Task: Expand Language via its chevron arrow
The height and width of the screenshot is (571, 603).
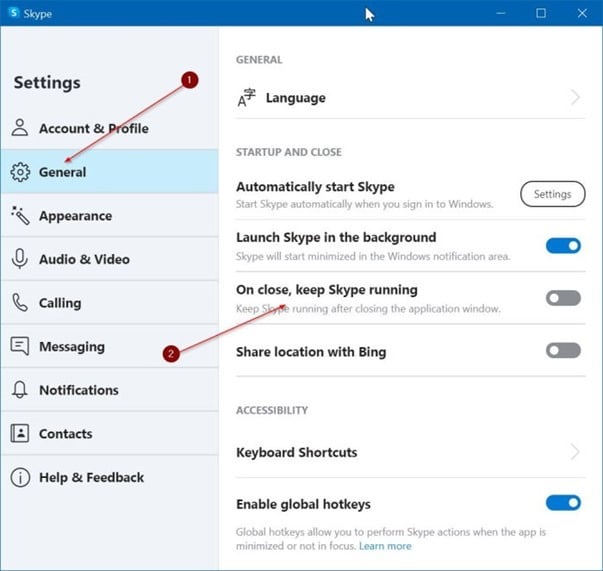Action: pyautogui.click(x=575, y=98)
